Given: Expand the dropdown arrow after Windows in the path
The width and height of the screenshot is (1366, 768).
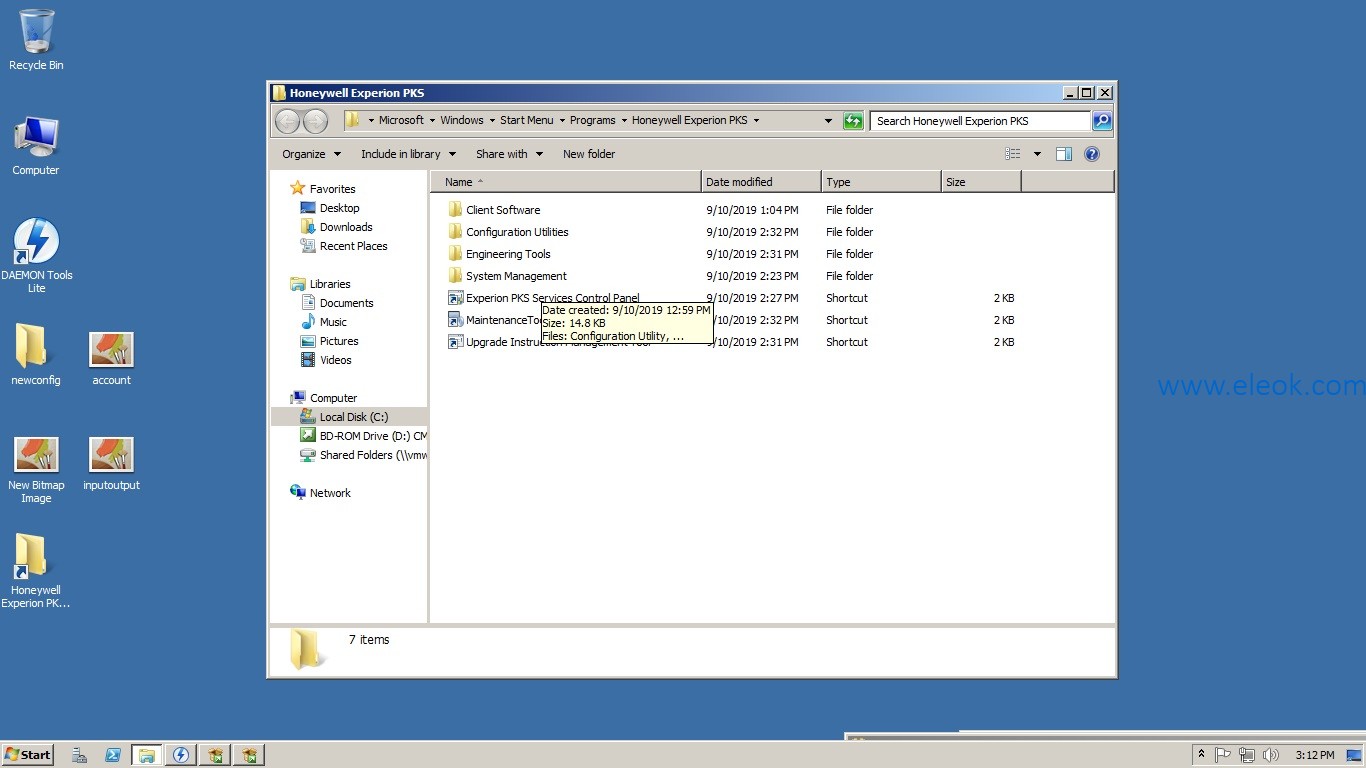Looking at the screenshot, I should click(492, 121).
